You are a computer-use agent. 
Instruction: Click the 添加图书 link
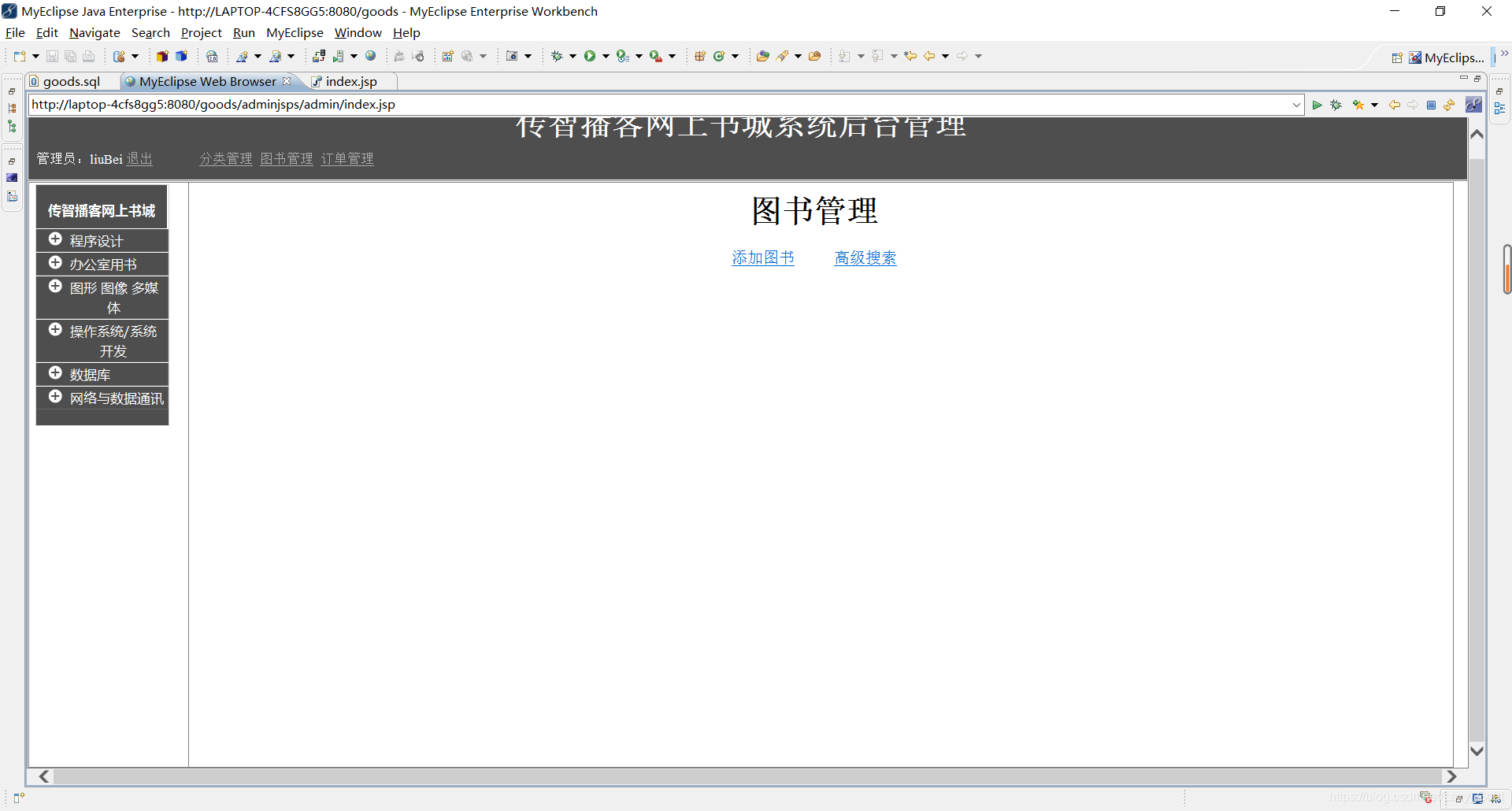click(762, 257)
